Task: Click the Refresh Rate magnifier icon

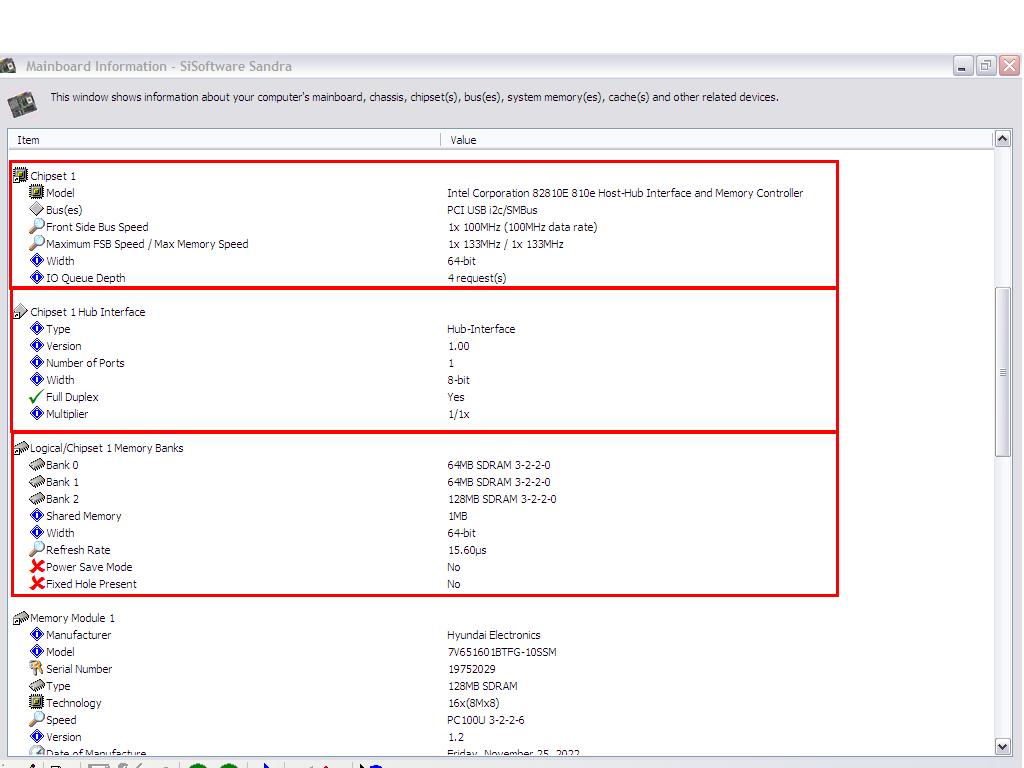Action: (x=37, y=550)
